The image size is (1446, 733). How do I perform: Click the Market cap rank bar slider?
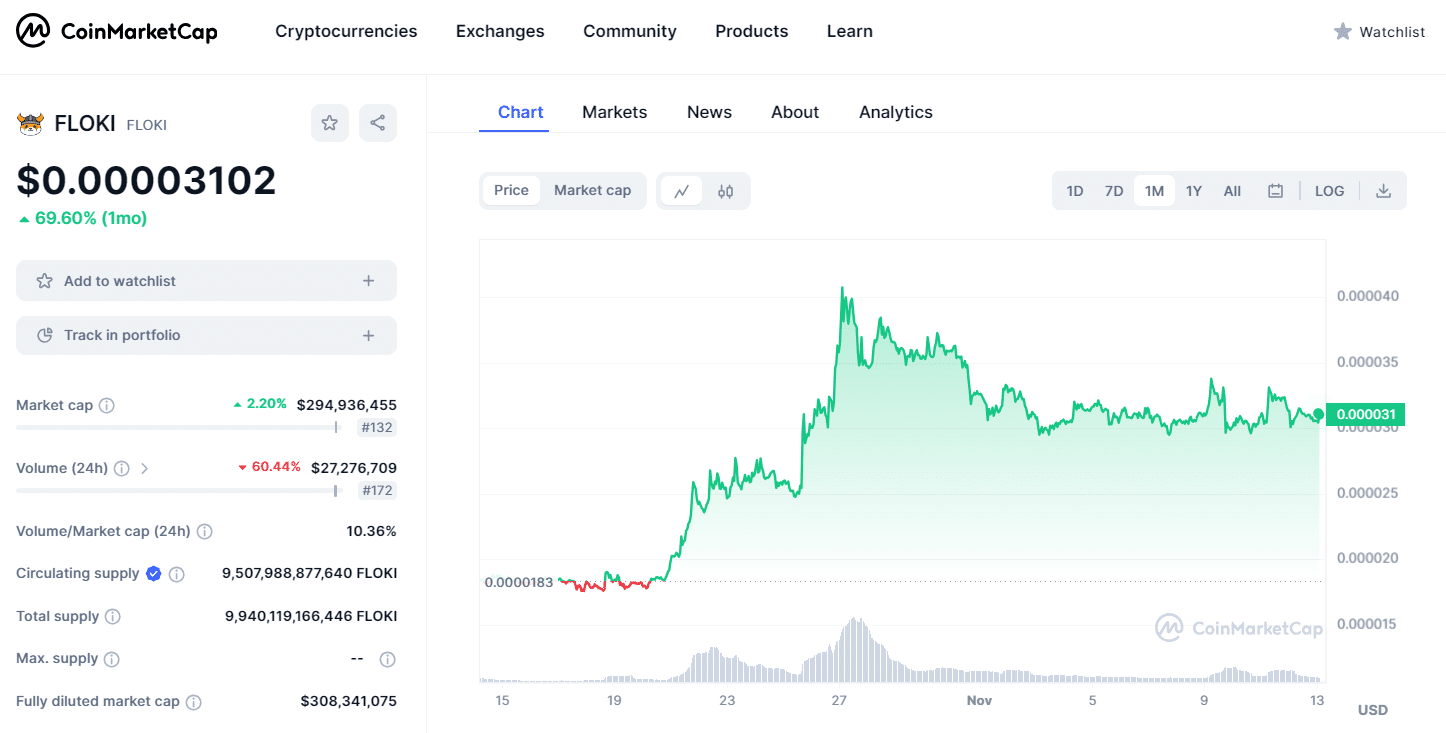[177, 427]
